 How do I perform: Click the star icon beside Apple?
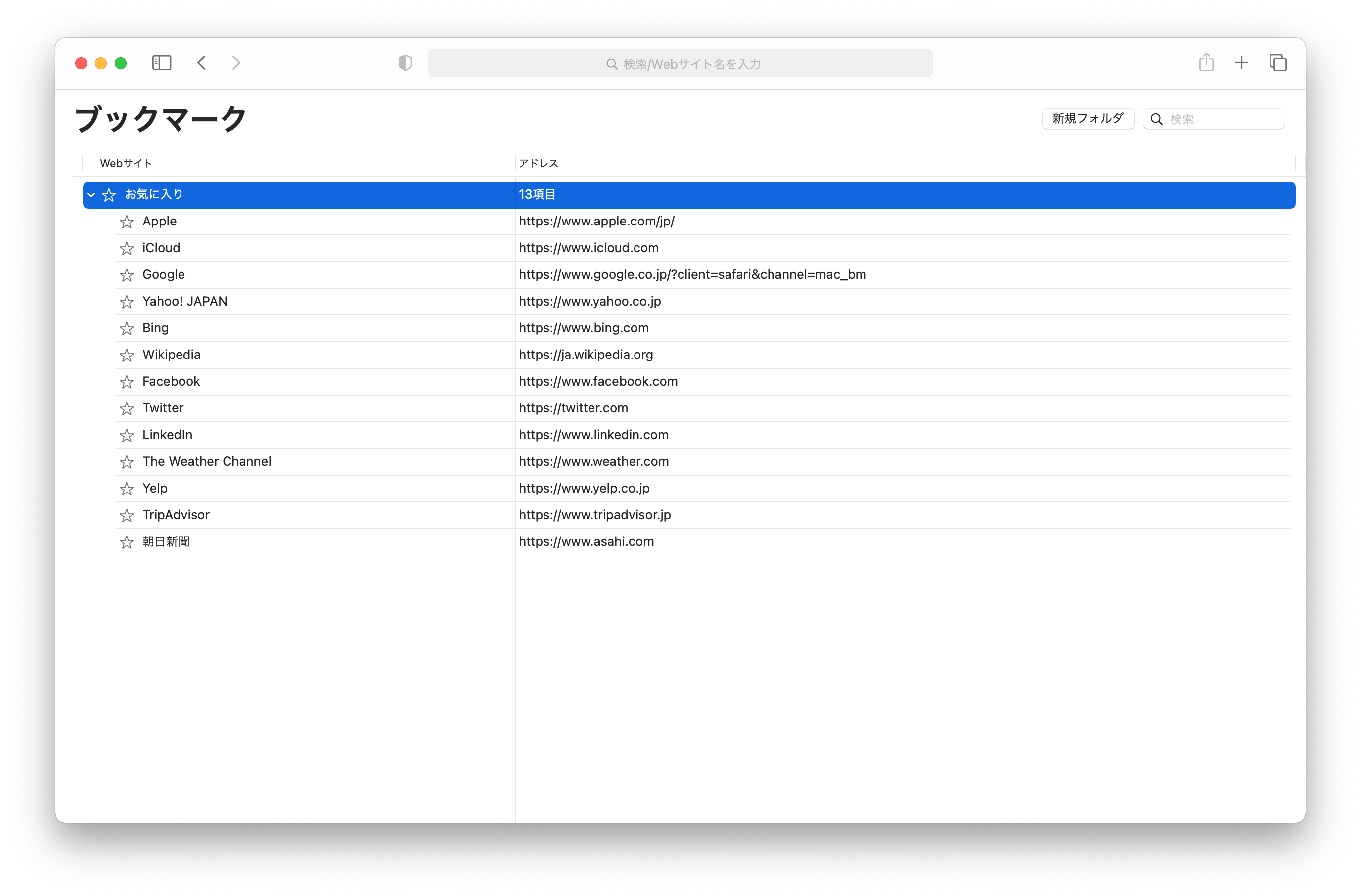pyautogui.click(x=127, y=222)
